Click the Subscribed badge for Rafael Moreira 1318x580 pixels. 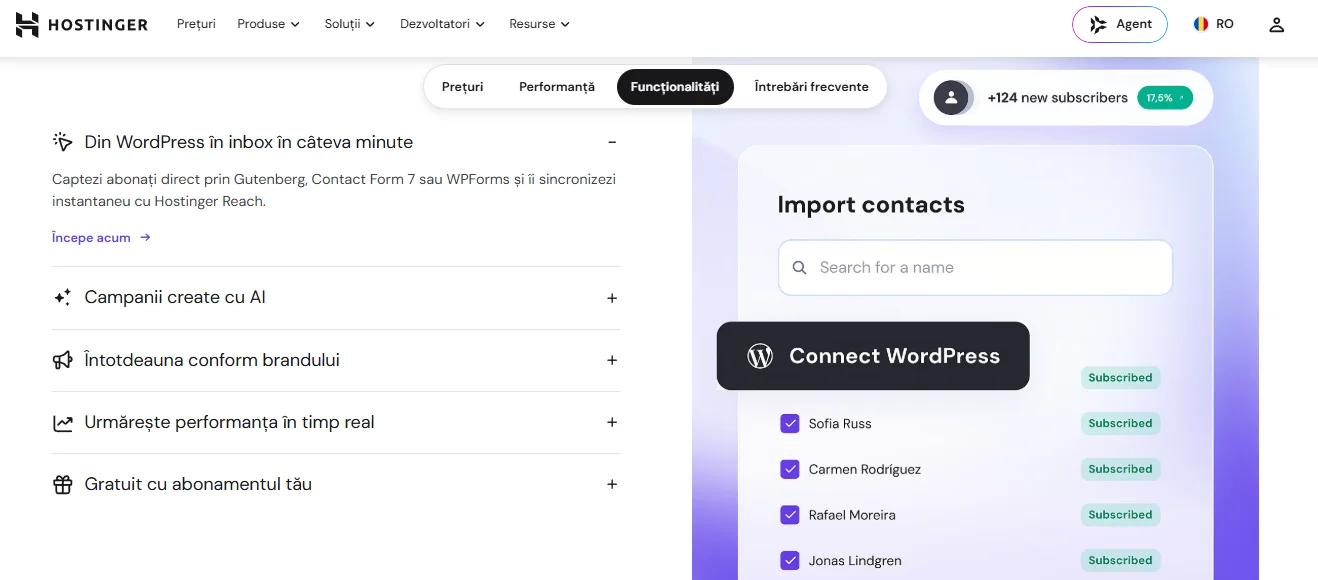pos(1120,515)
